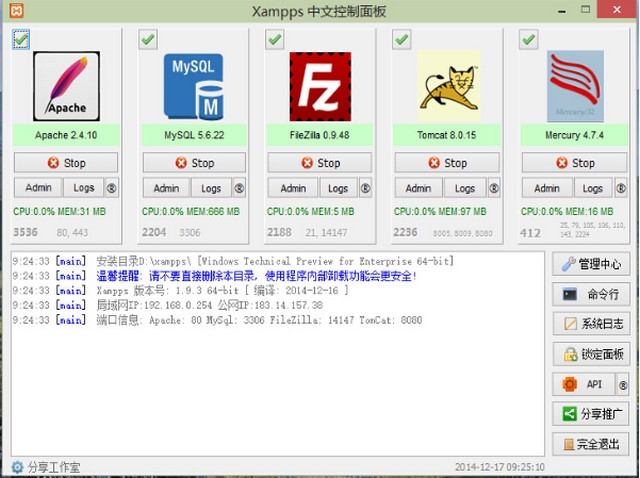
Task: Click the FileZilla Fz logo
Action: coord(320,87)
